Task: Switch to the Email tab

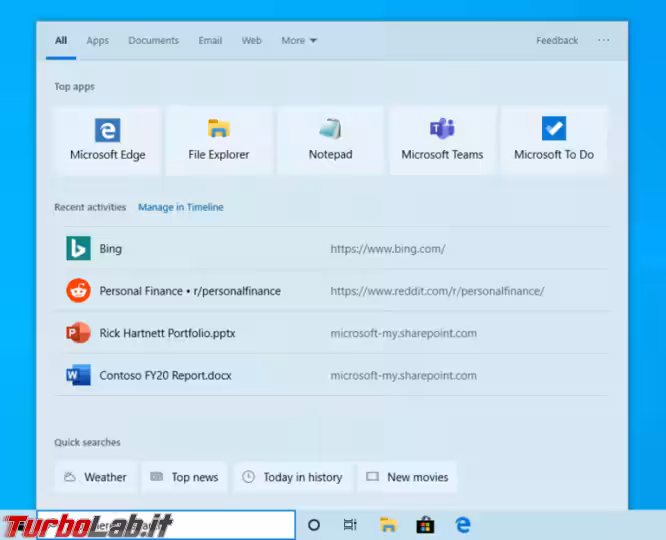Action: pos(210,40)
